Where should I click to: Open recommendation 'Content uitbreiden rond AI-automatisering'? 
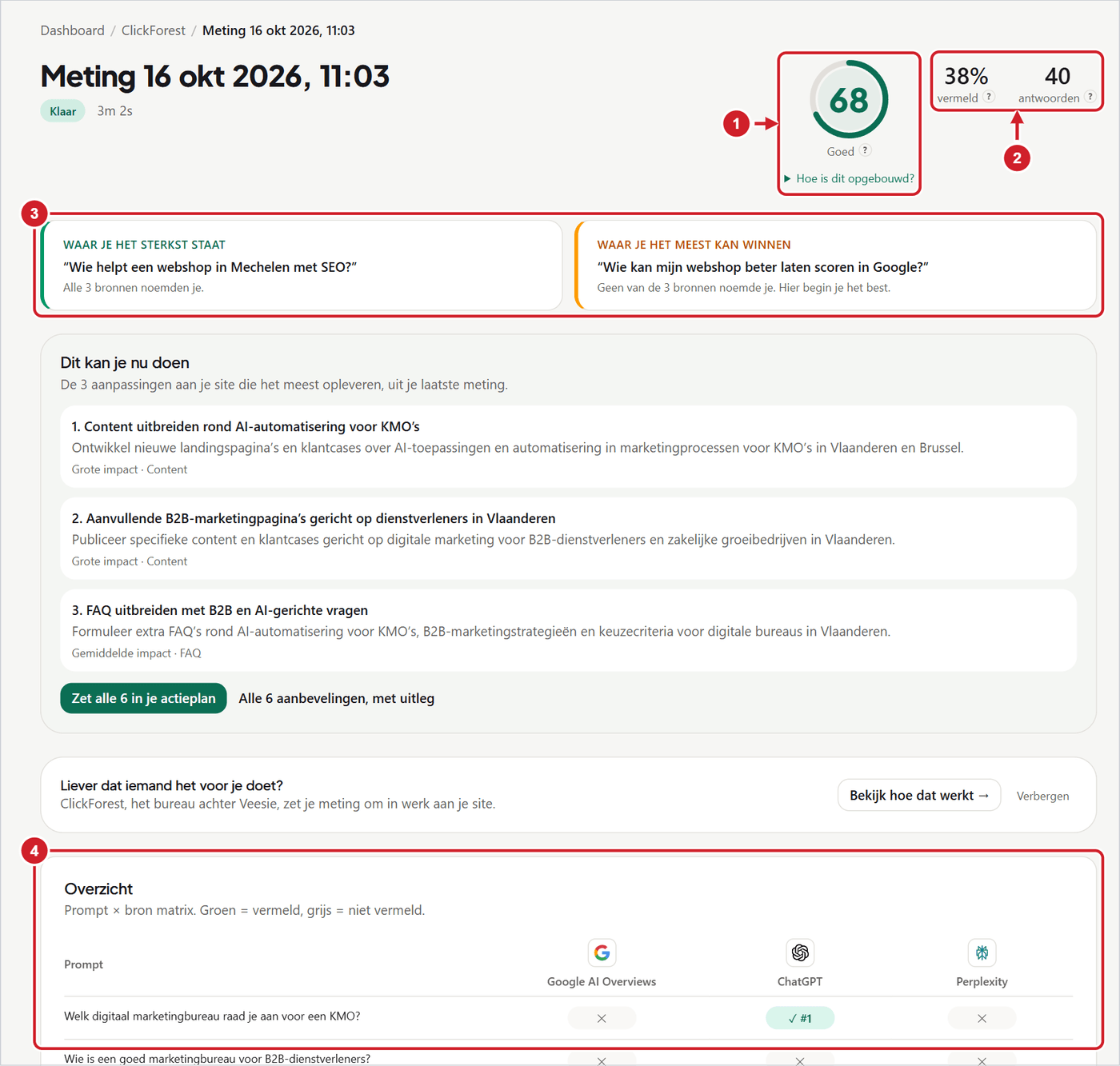coord(568,447)
